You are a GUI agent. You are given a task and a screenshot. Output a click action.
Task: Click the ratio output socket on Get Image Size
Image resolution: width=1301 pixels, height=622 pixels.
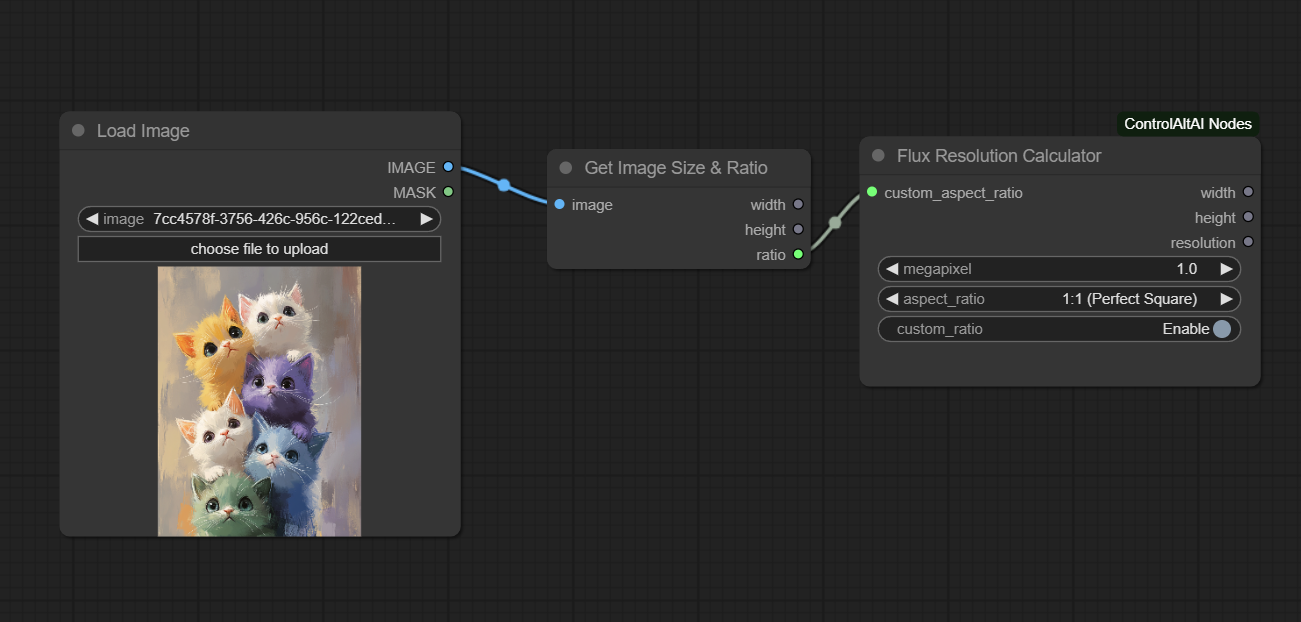pos(798,254)
